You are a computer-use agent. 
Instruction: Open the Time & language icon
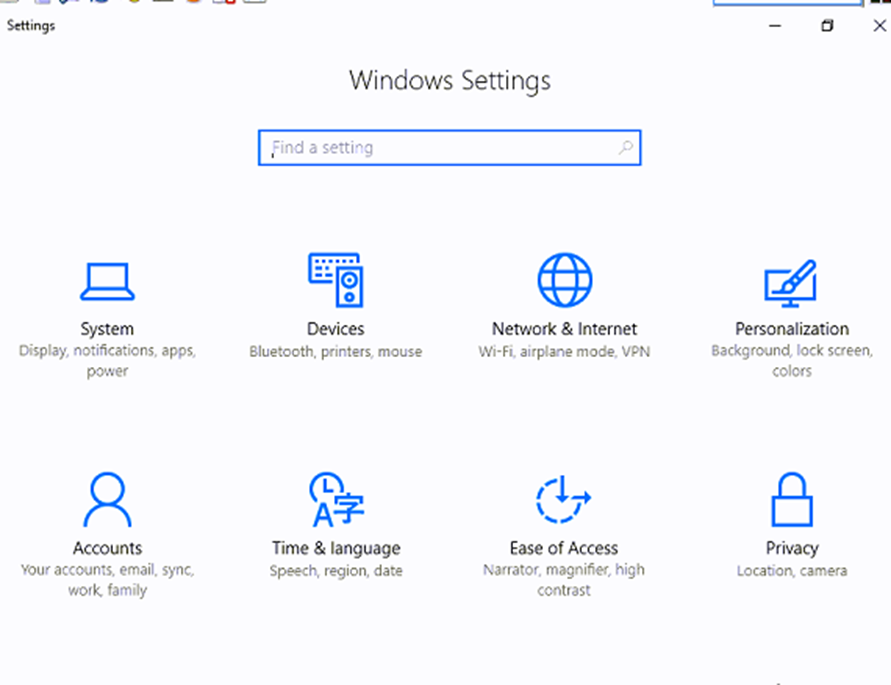[336, 500]
